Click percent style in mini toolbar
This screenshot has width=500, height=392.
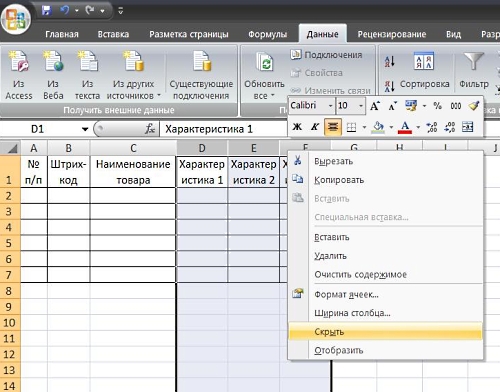(x=437, y=106)
